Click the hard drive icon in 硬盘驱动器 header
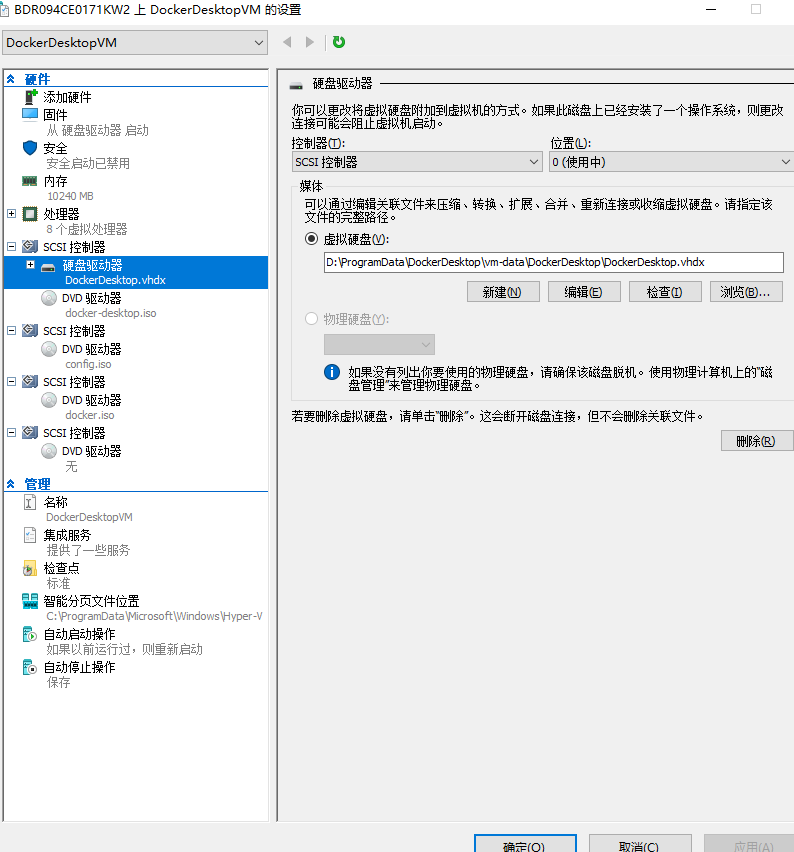This screenshot has width=794, height=852. [296, 85]
